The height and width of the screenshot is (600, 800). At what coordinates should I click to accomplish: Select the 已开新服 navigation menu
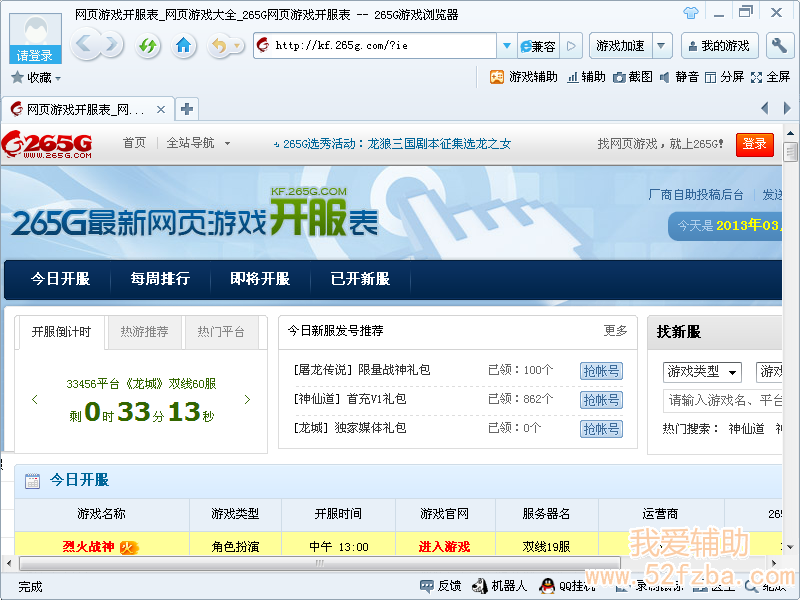360,279
